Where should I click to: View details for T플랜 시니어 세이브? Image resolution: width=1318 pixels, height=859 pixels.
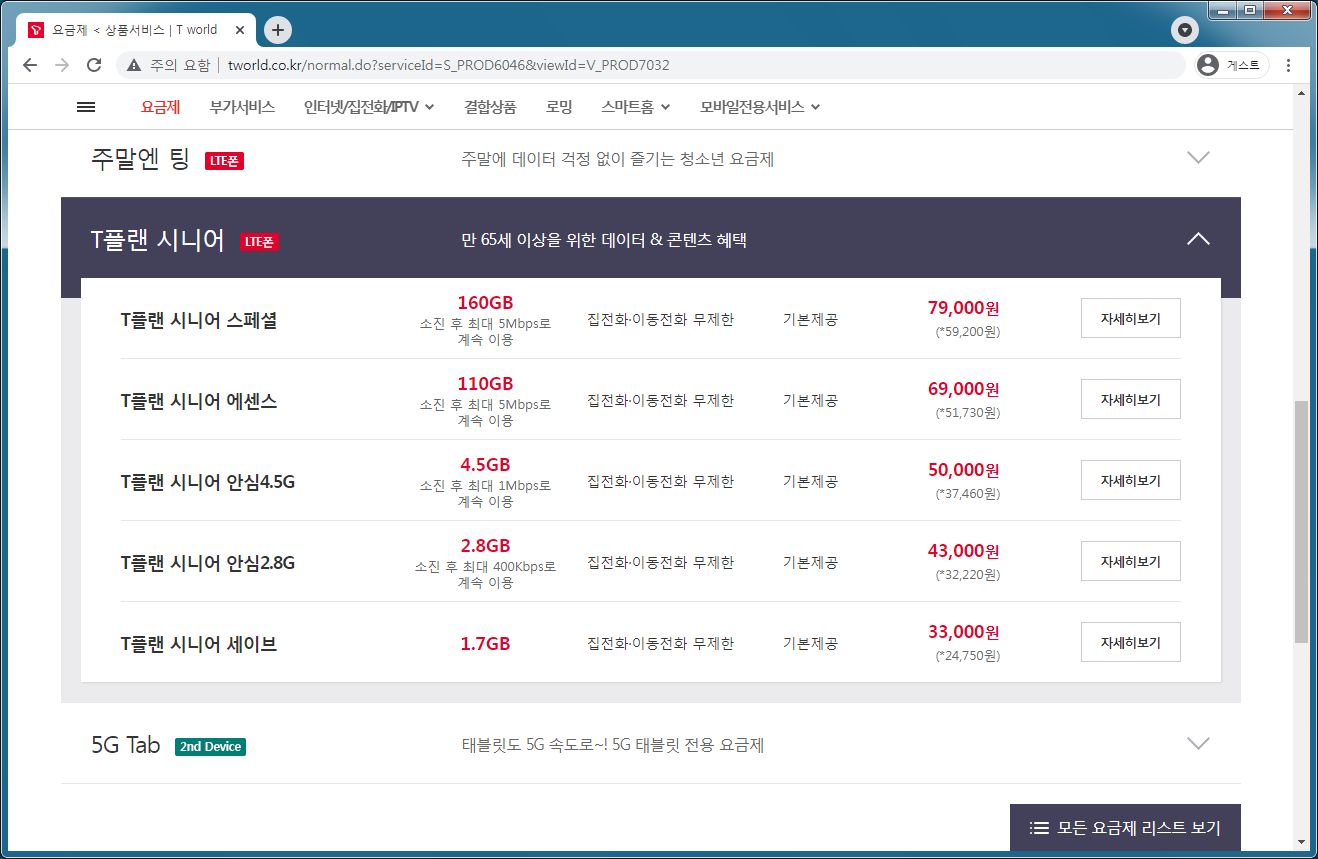click(x=1131, y=642)
